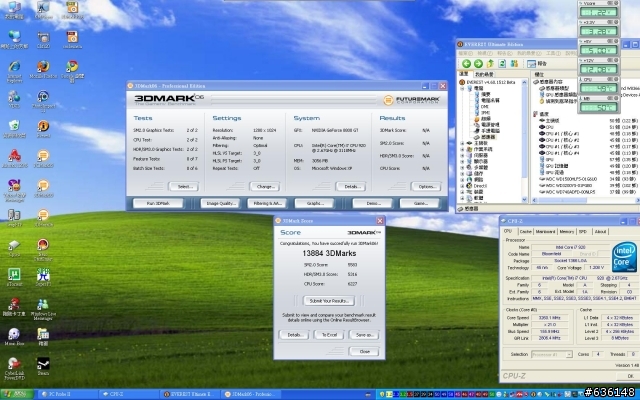Screen dimensions: 640x400
Task: Click Save as... in the 3DMark Score dialog
Action: [x=364, y=335]
